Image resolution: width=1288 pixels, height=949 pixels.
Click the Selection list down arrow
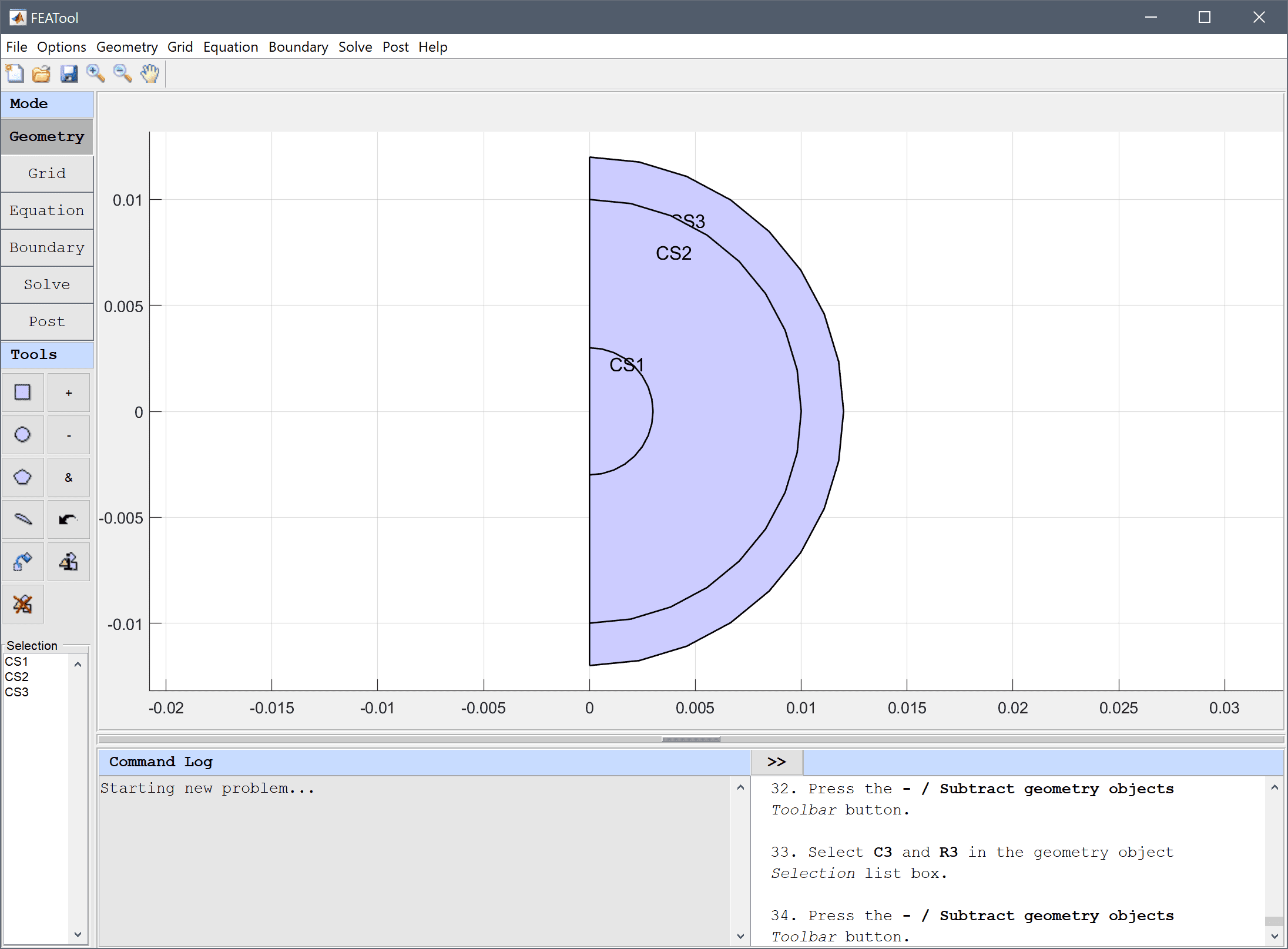pos(78,934)
